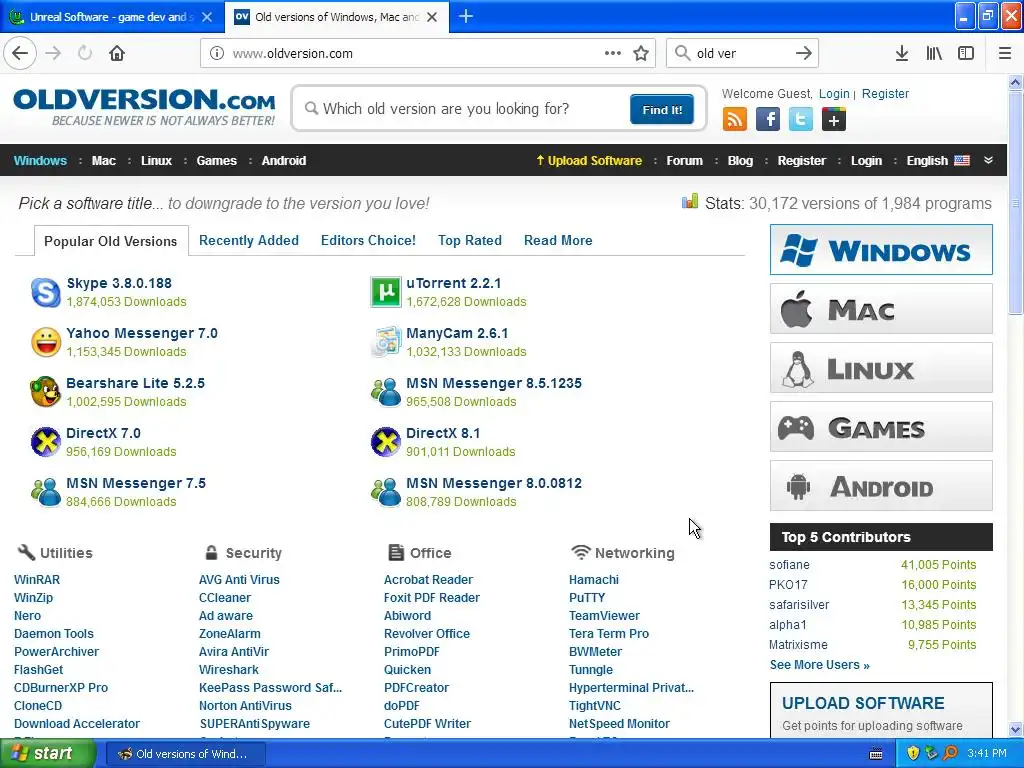
Task: Open the WinRAR utilities link
Action: pos(37,579)
